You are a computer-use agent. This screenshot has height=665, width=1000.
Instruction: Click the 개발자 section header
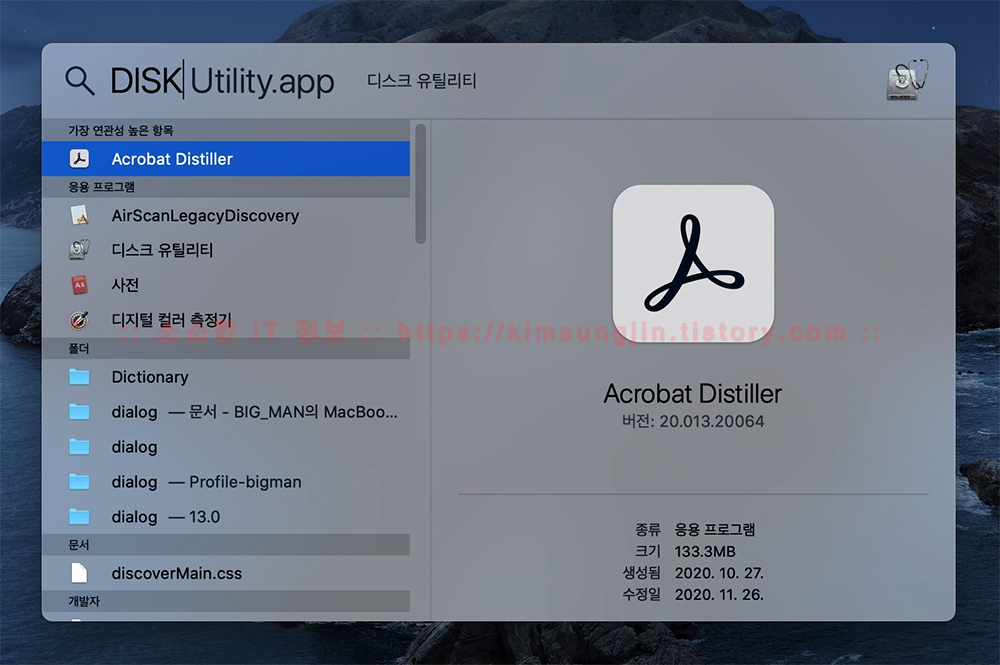226,601
